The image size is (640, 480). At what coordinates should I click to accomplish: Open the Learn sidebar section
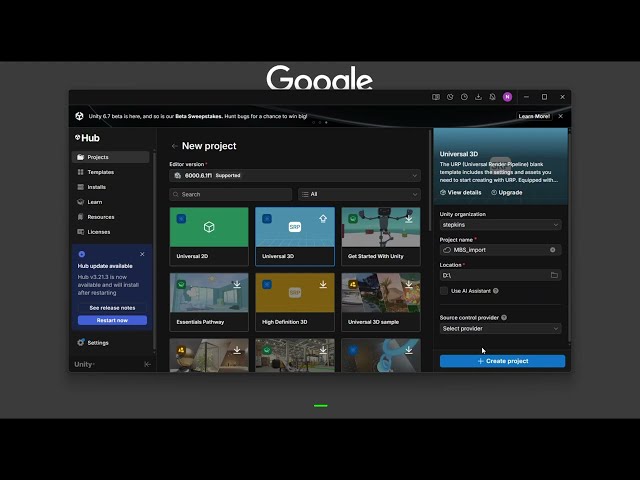coord(111,202)
